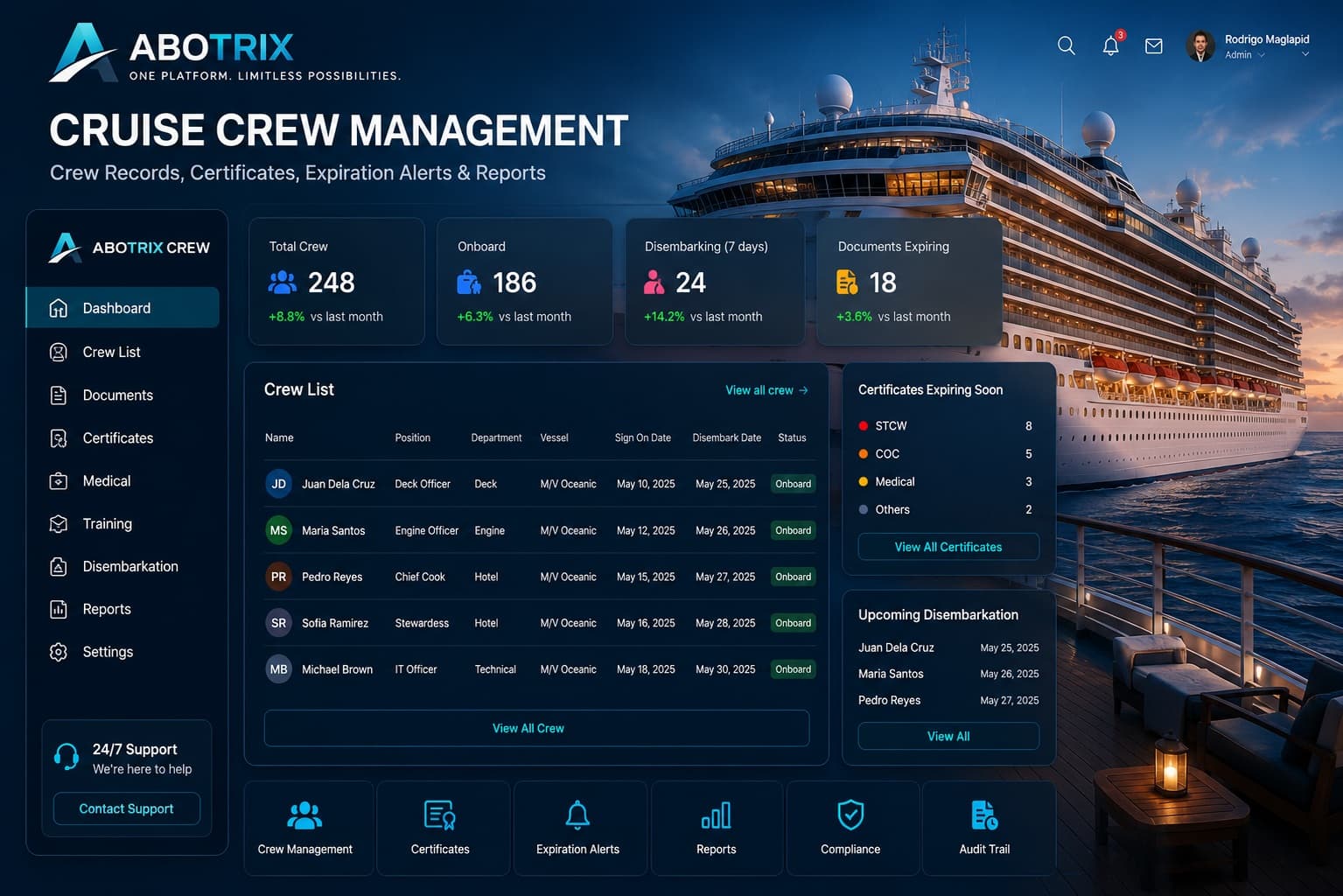Click the Sign On Date column header
This screenshot has height=896, width=1343.
pyautogui.click(x=642, y=437)
